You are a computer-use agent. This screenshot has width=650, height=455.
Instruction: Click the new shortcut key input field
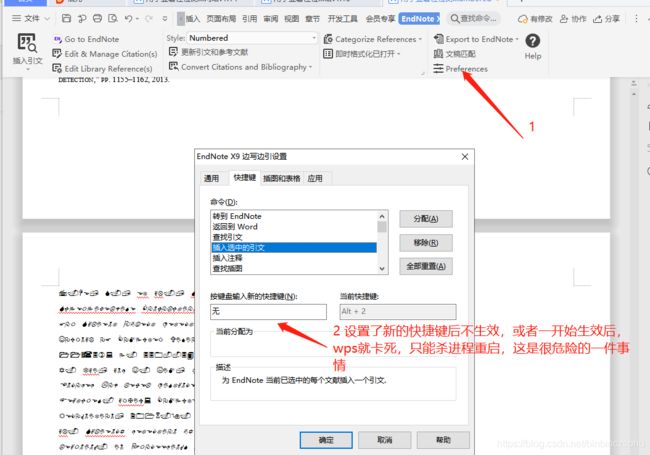(268, 312)
